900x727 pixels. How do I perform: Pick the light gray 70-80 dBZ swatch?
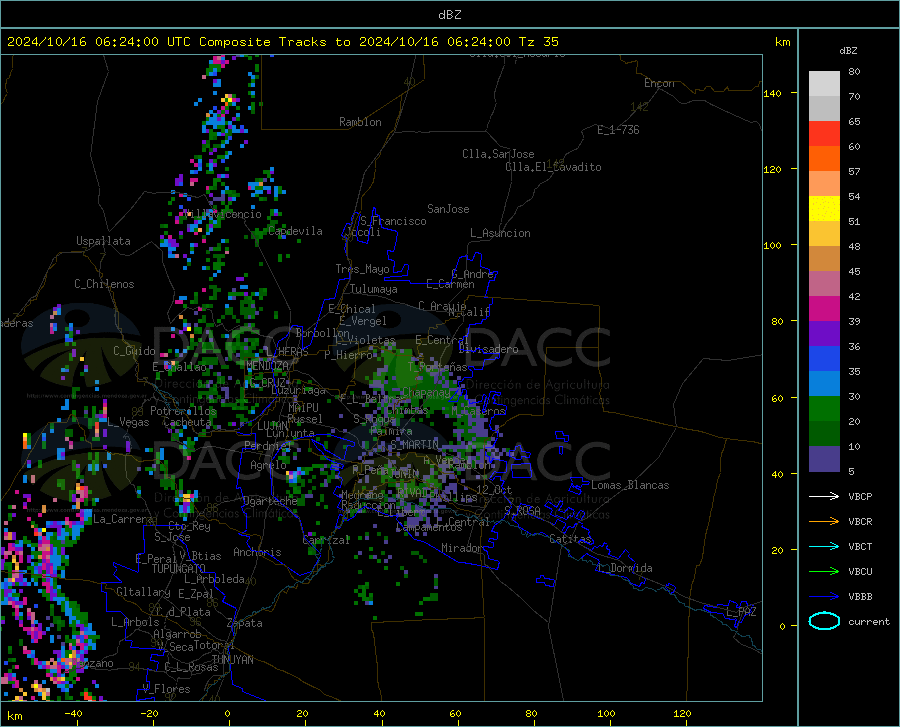(824, 84)
